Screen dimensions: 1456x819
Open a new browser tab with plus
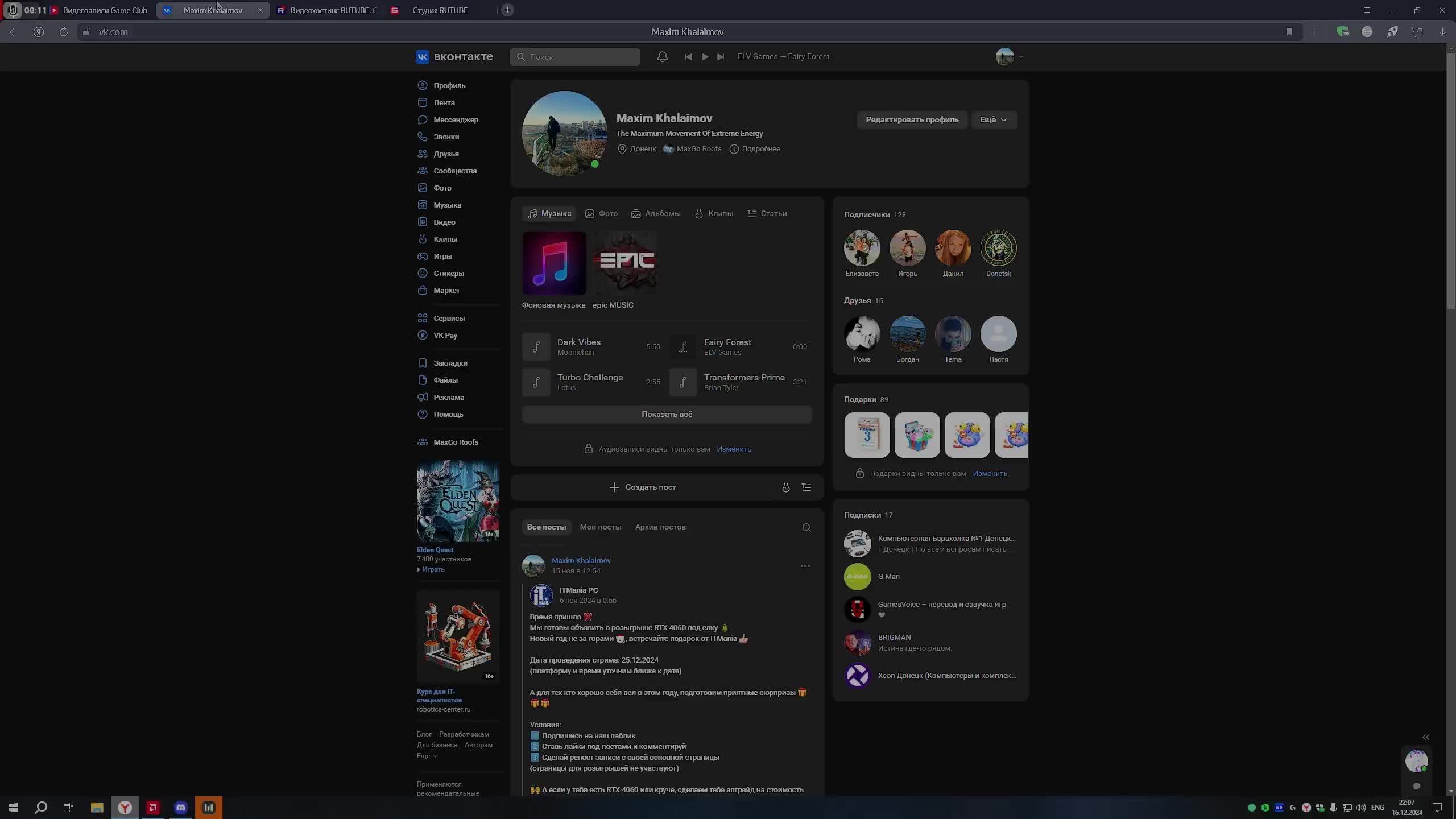pos(508,10)
